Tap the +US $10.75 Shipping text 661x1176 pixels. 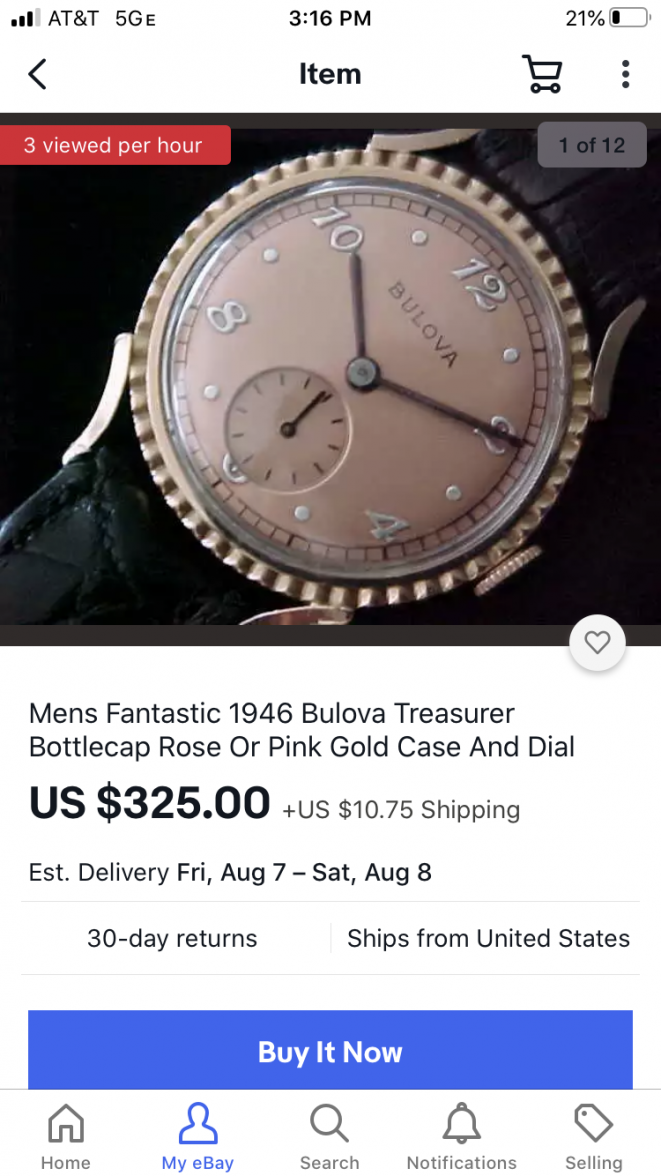point(401,810)
